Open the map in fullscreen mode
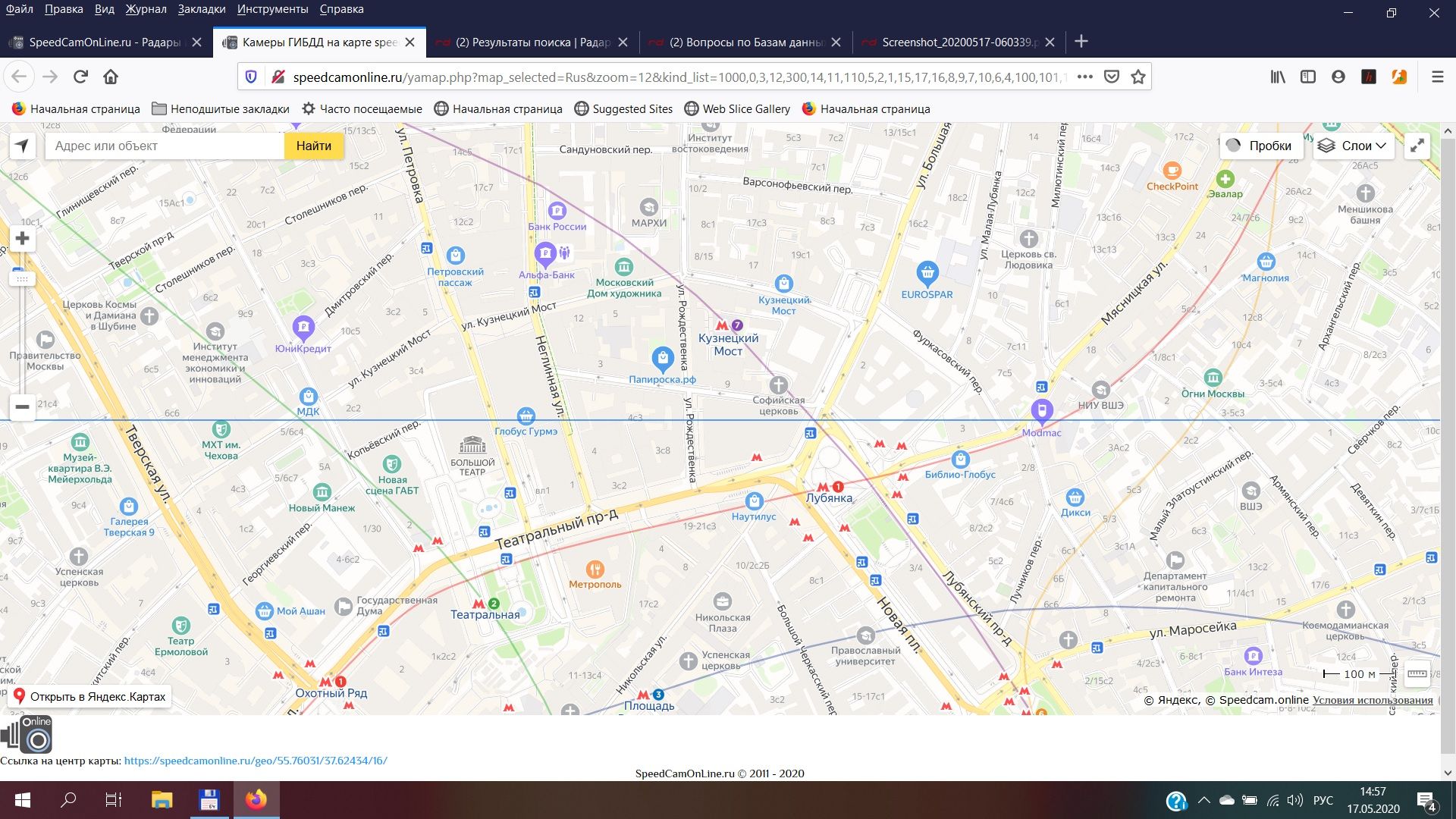The width and height of the screenshot is (1456, 819). click(1417, 146)
